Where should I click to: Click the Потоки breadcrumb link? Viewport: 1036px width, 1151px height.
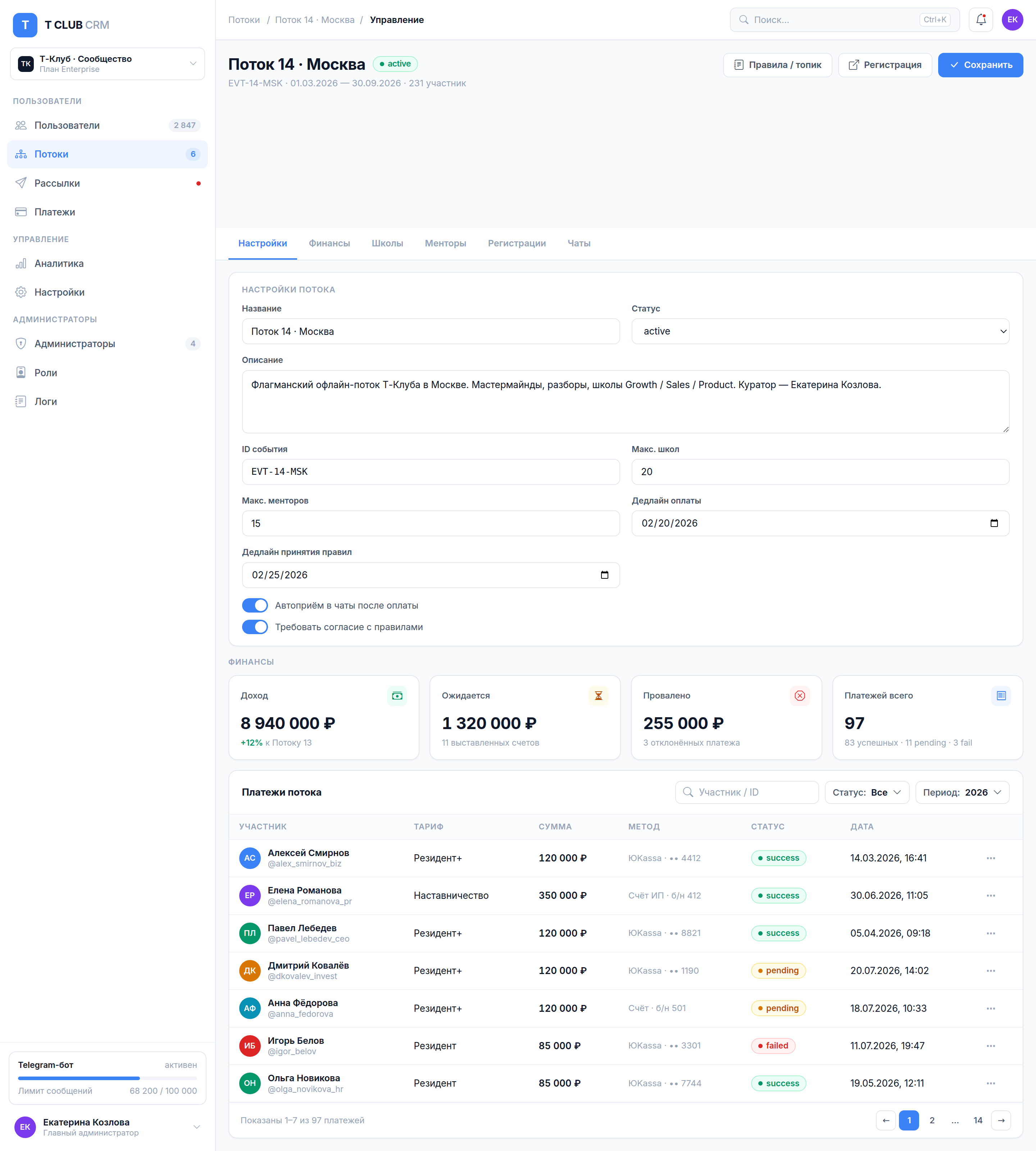[x=244, y=20]
